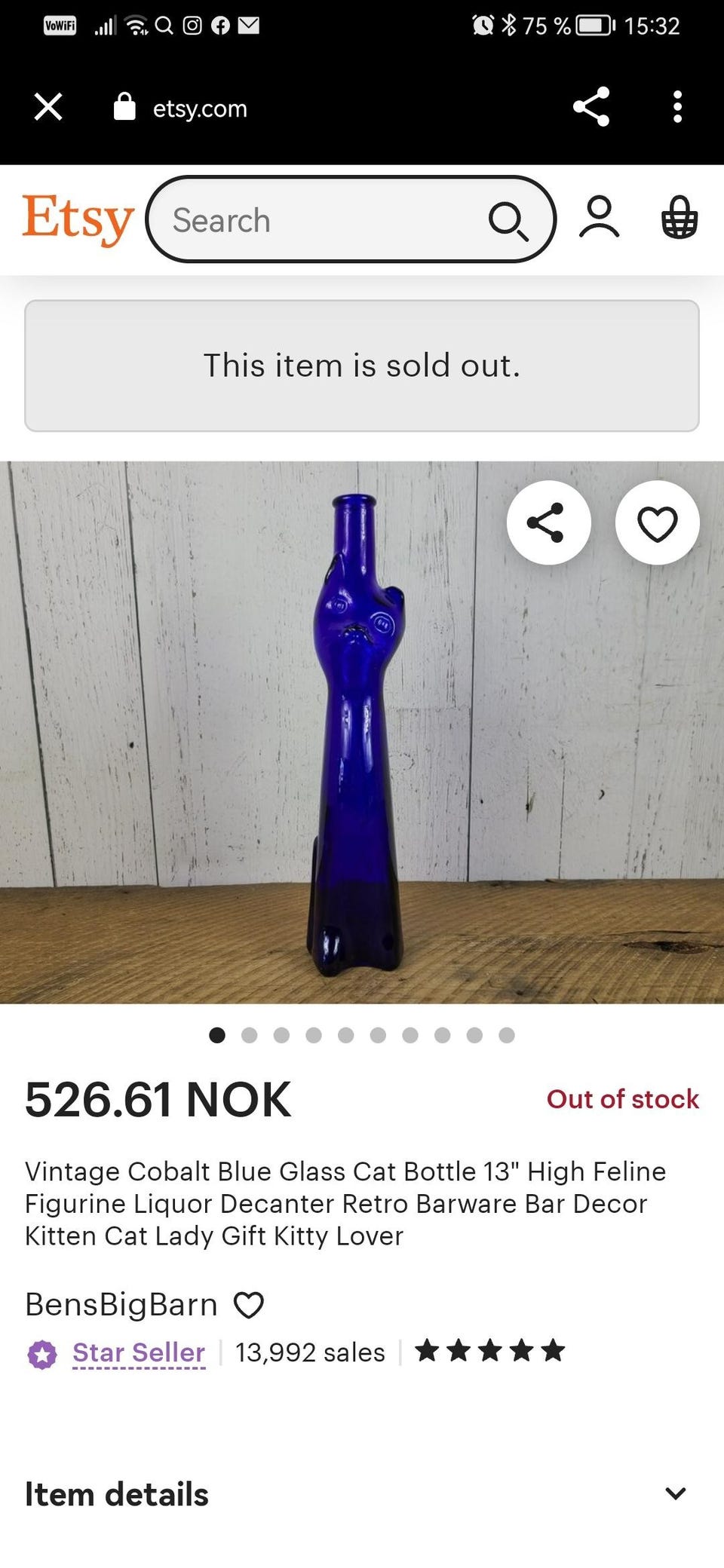
Task: Tap the lock icon beside etsy.com
Action: coord(124,107)
